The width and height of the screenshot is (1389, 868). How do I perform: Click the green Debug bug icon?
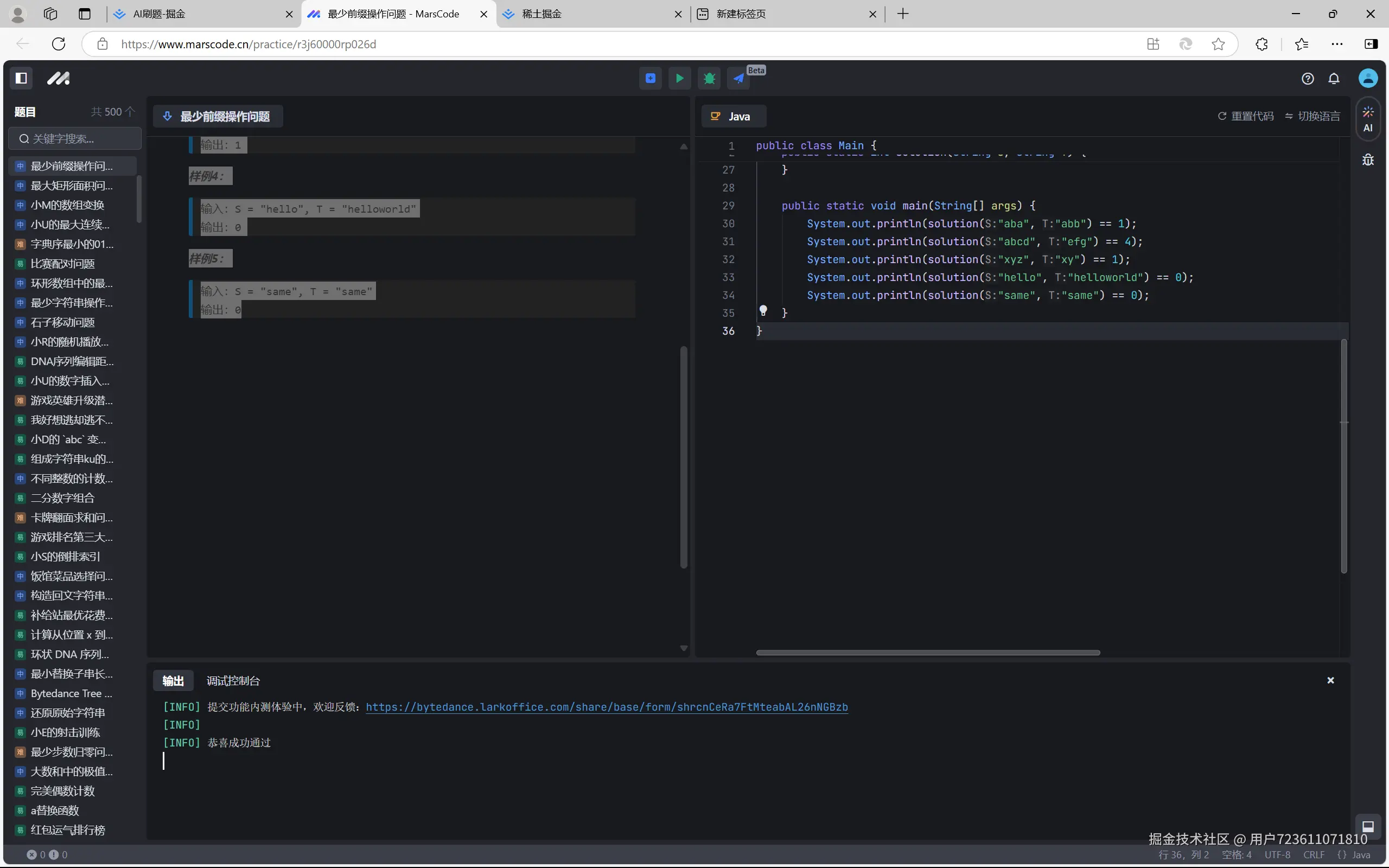[710, 78]
